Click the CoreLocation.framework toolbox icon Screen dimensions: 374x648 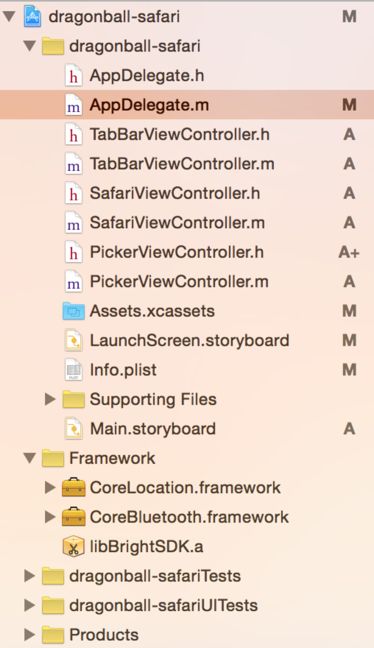point(74,488)
